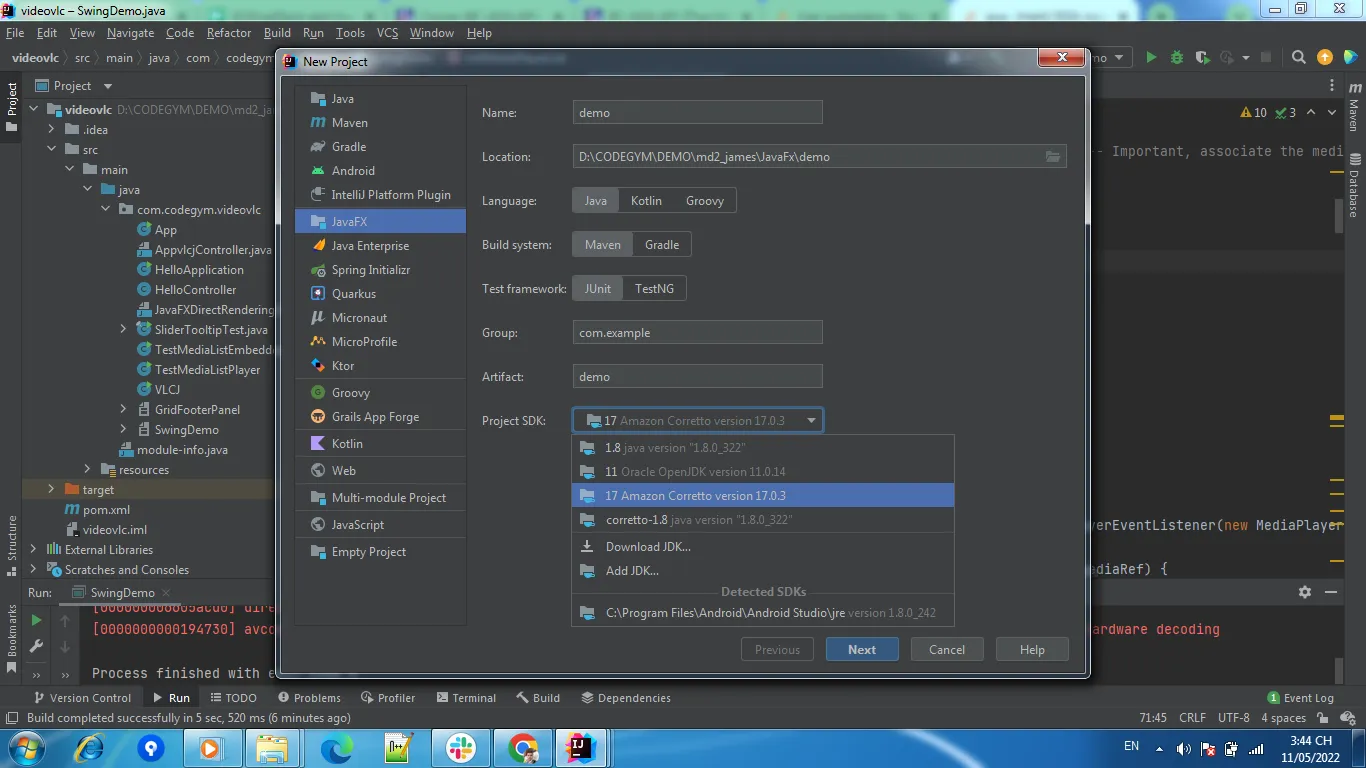The width and height of the screenshot is (1366, 768).
Task: Set language to Kotlin
Action: pyautogui.click(x=646, y=201)
